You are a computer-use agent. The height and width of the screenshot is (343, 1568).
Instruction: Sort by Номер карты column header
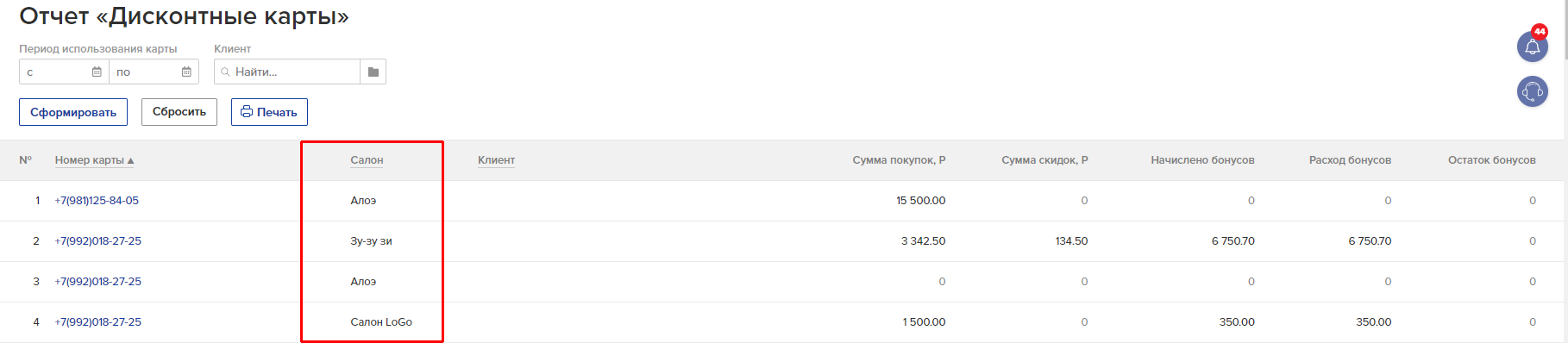(94, 160)
